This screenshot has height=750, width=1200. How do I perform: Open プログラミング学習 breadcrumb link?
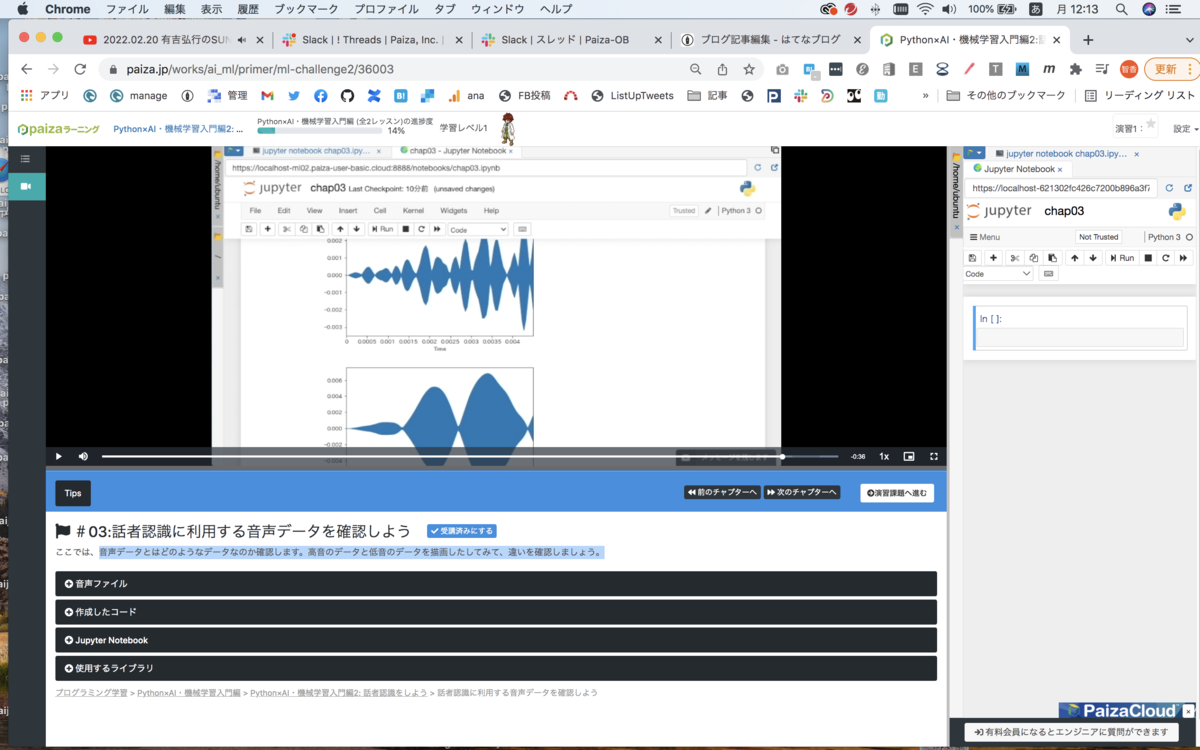tap(91, 692)
